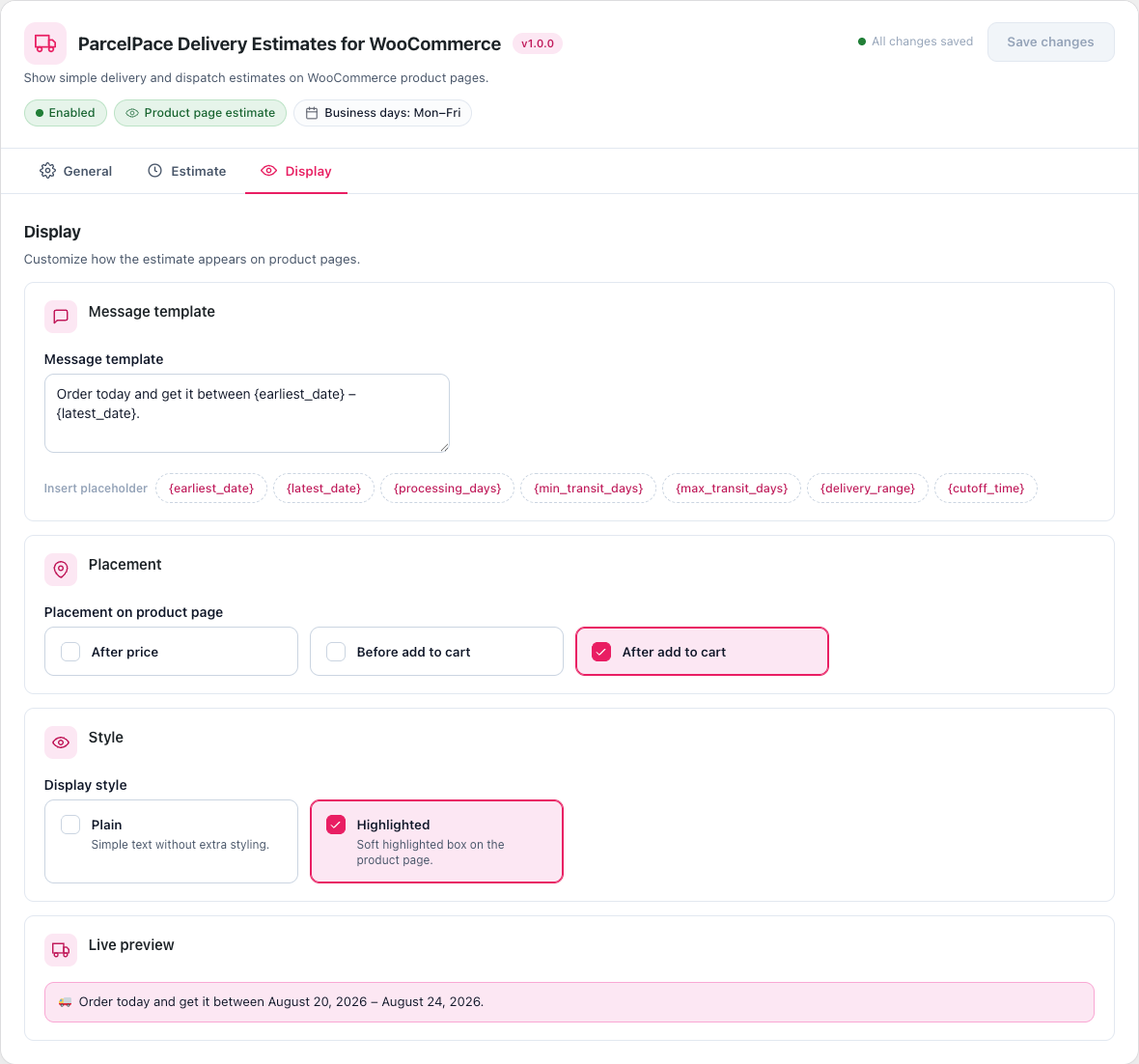Click the green dot beside All changes saved
Image resolution: width=1139 pixels, height=1064 pixels.
[x=862, y=42]
